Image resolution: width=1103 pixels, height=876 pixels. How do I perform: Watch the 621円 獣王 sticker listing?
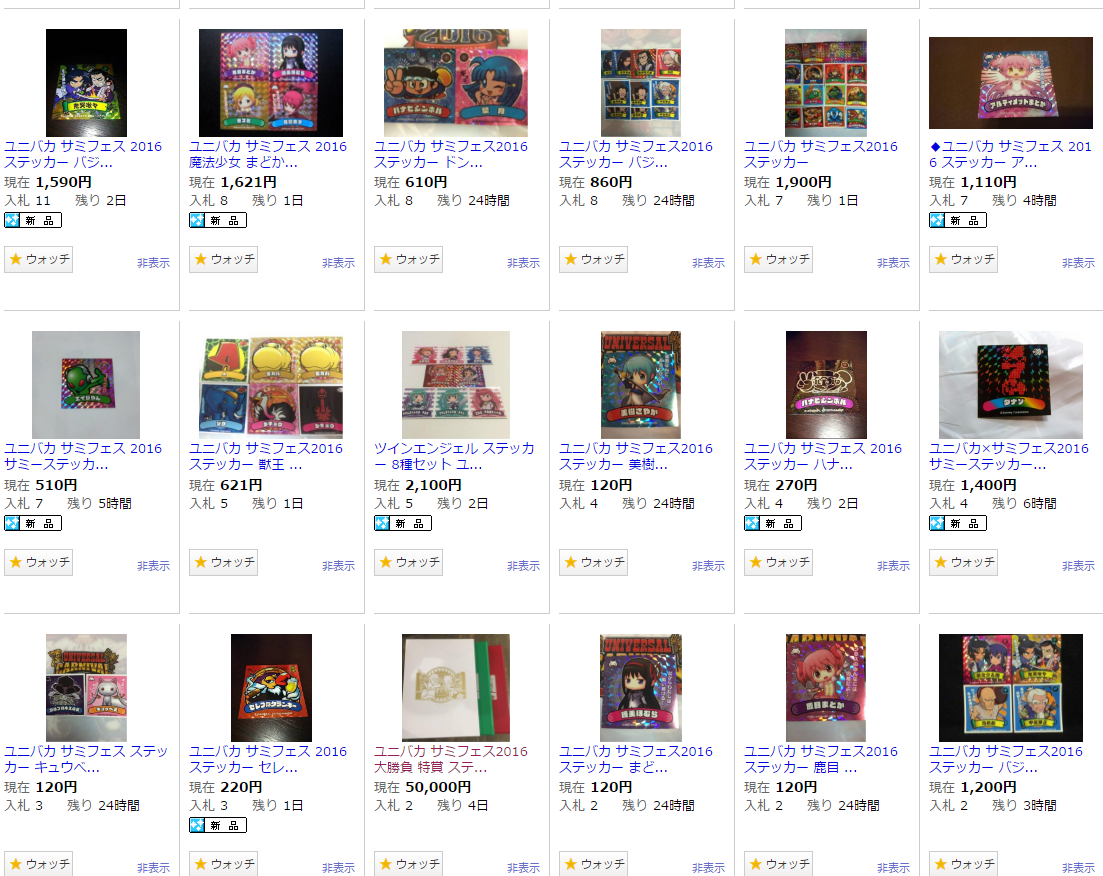(x=224, y=562)
